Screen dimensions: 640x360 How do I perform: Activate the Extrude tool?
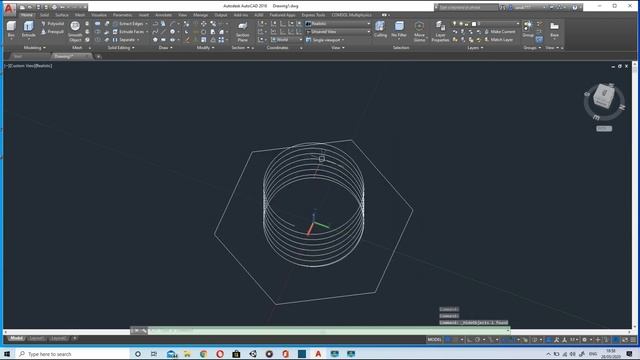coord(28,29)
